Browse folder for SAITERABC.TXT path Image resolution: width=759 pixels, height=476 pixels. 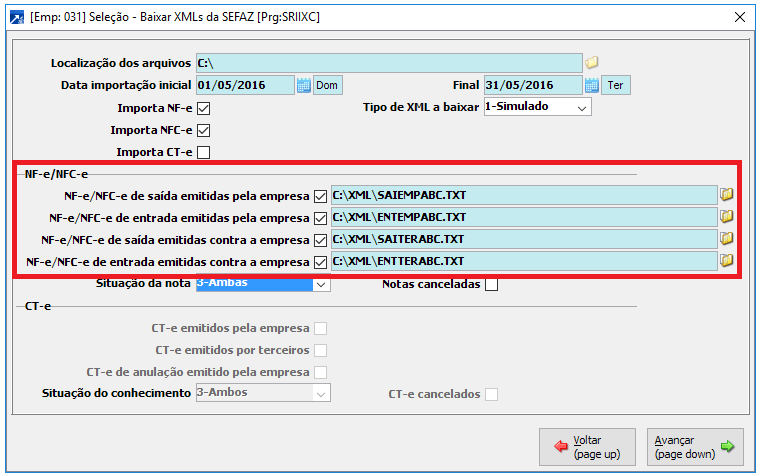(726, 239)
